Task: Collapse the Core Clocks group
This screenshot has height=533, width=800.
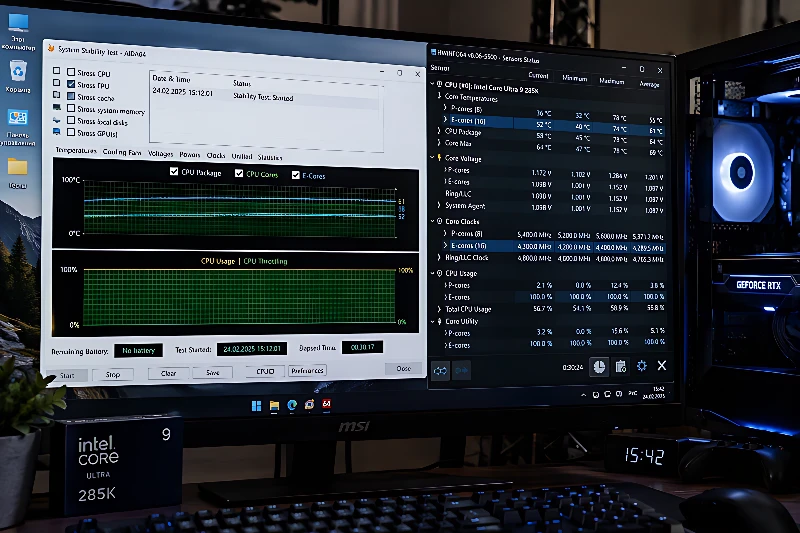Action: coord(432,221)
